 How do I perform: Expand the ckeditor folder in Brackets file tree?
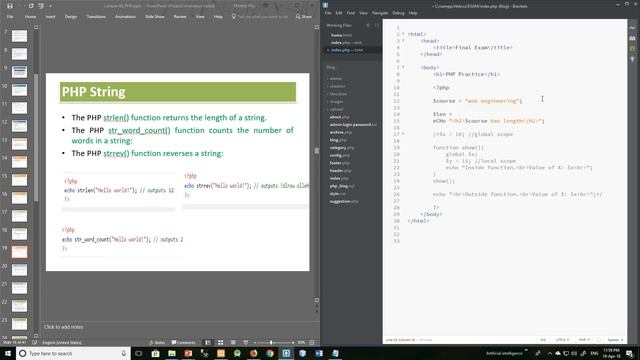click(337, 86)
